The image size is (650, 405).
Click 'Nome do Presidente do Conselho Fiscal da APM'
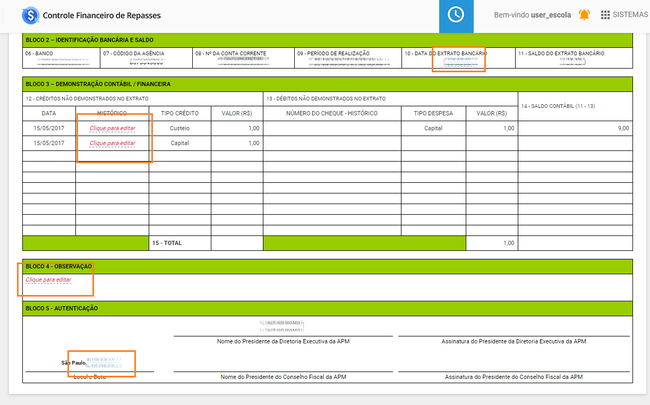pos(283,377)
